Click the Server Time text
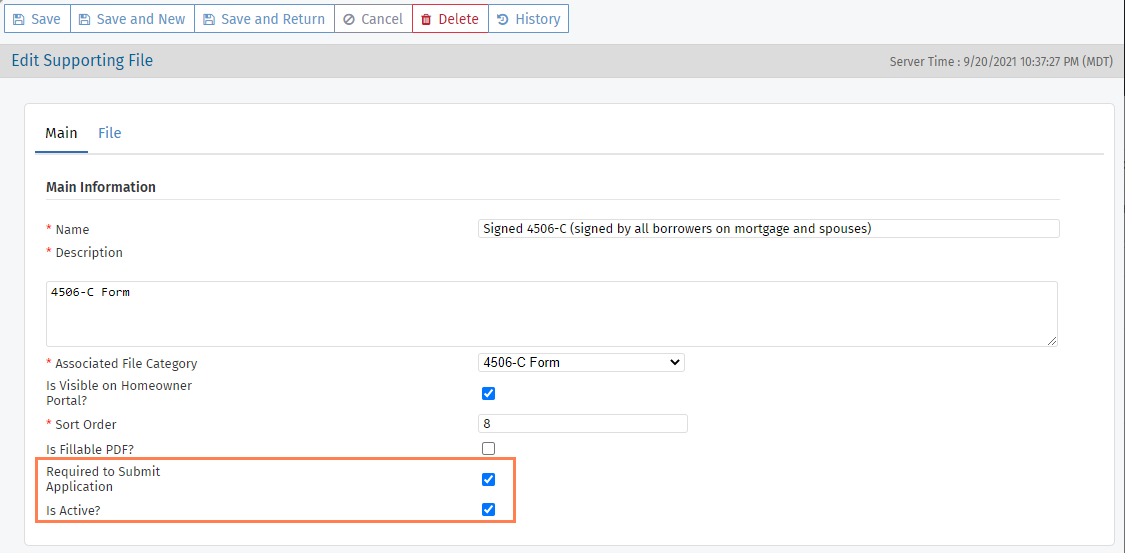This screenshot has width=1125, height=553. tap(1001, 62)
